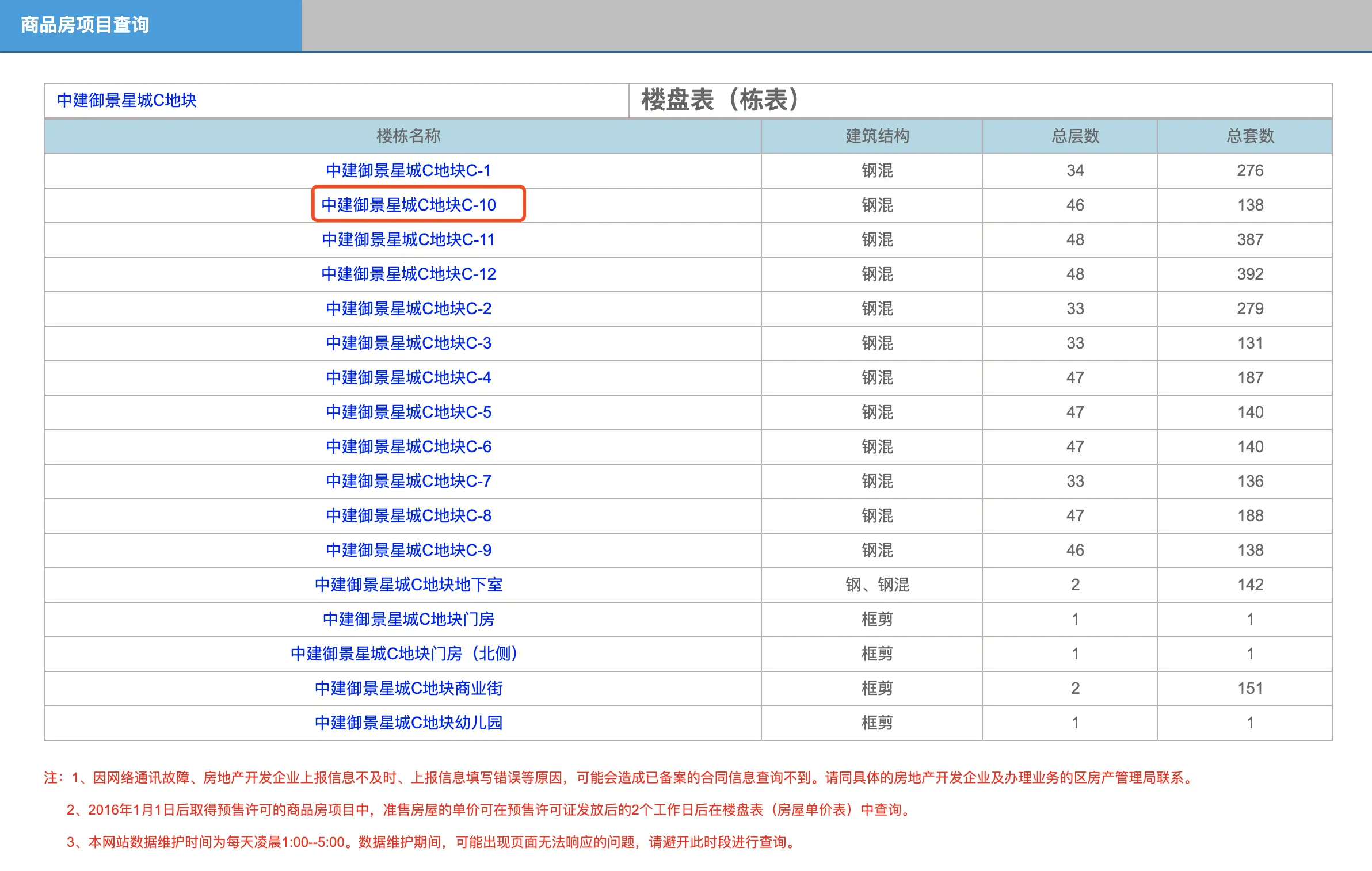The image size is (1372, 871).
Task: Open the 中建御景星城C地块C-1 building link
Action: (x=408, y=170)
